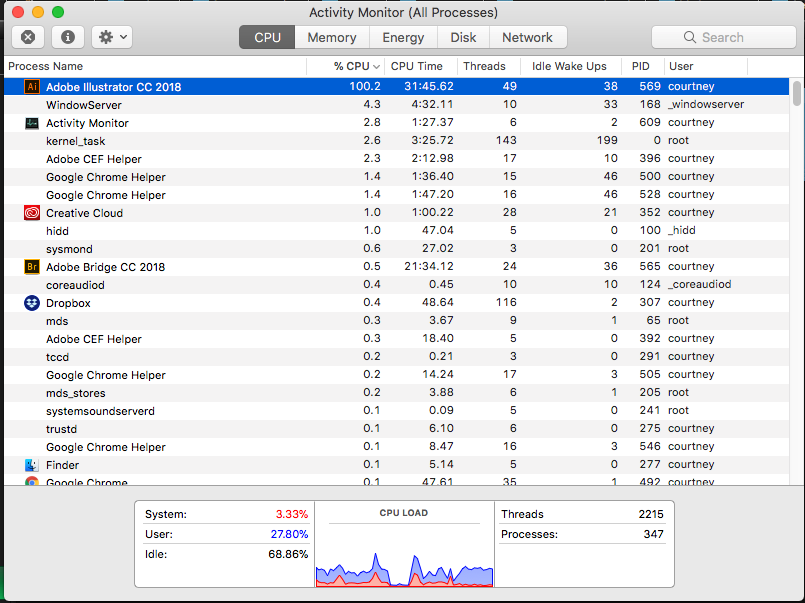Click the Google Chrome app icon
The image size is (805, 603).
click(32, 481)
